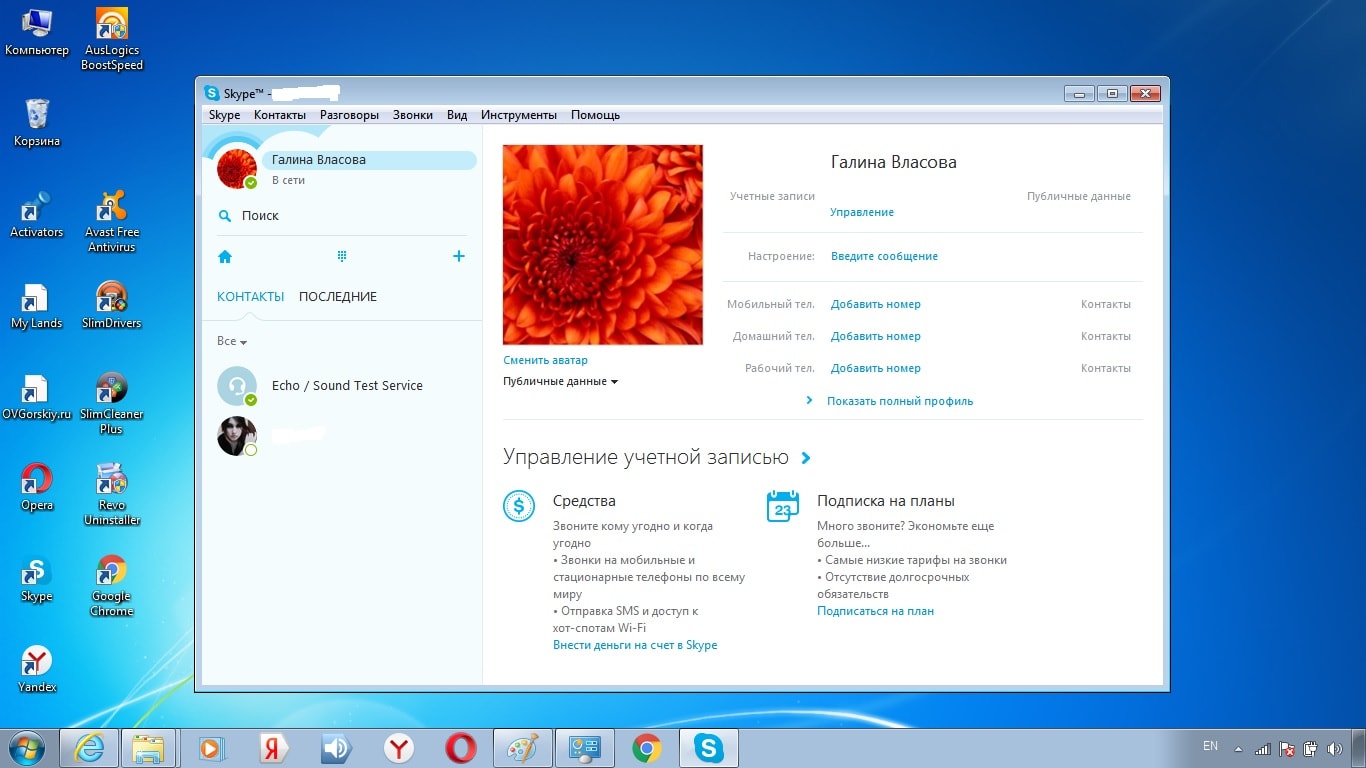The width and height of the screenshot is (1366, 768).
Task: Expand Показать полный профиль arrow
Action: click(809, 401)
